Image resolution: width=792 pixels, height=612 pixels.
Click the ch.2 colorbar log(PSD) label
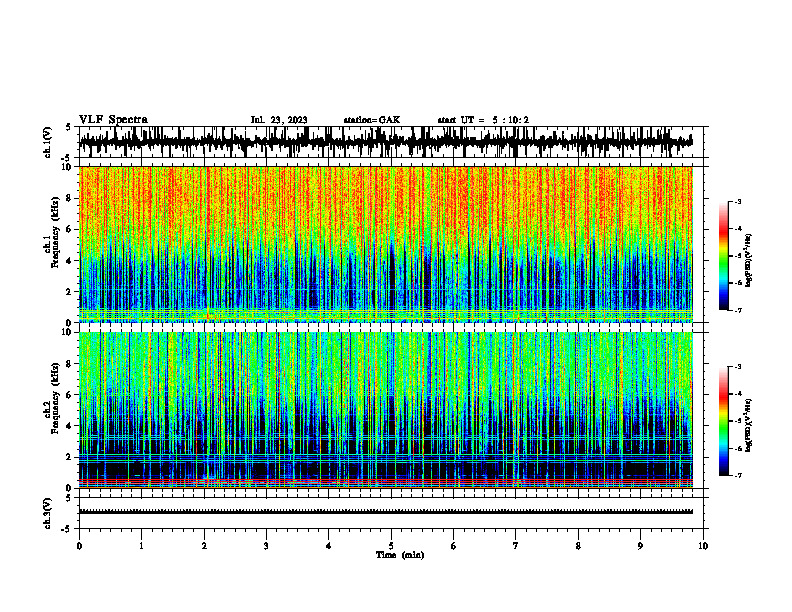[x=749, y=425]
